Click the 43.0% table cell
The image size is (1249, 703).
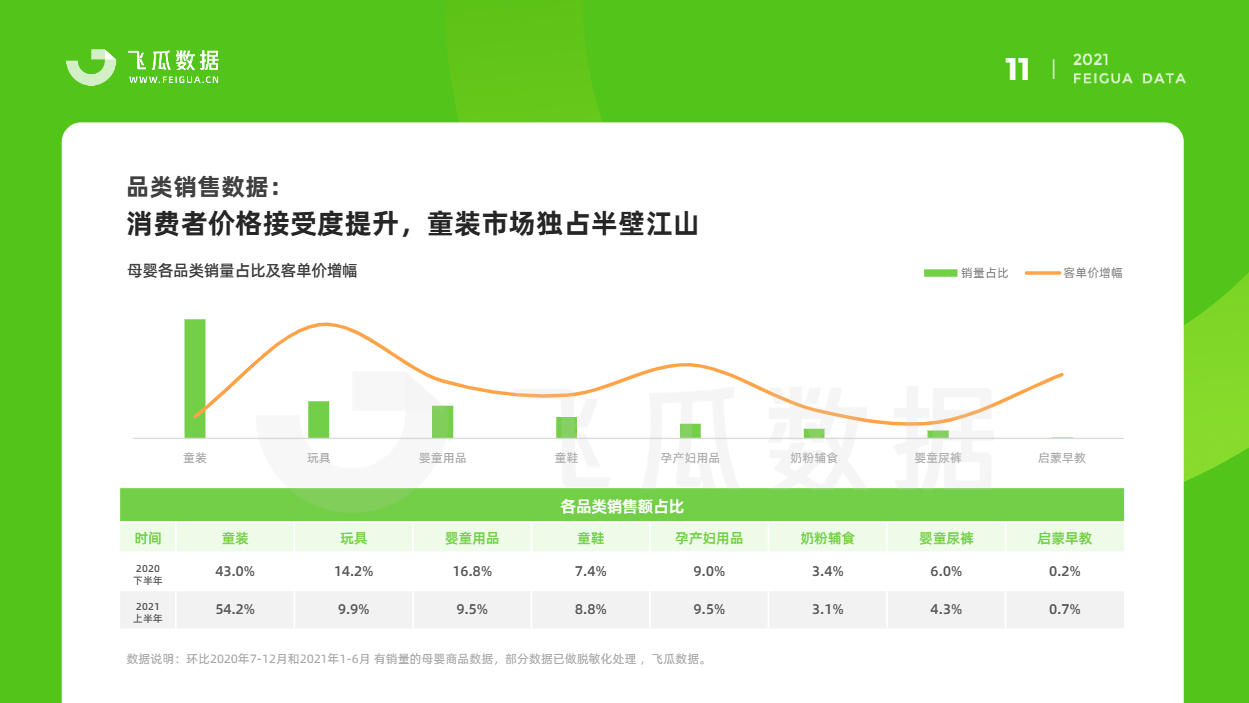tap(236, 571)
